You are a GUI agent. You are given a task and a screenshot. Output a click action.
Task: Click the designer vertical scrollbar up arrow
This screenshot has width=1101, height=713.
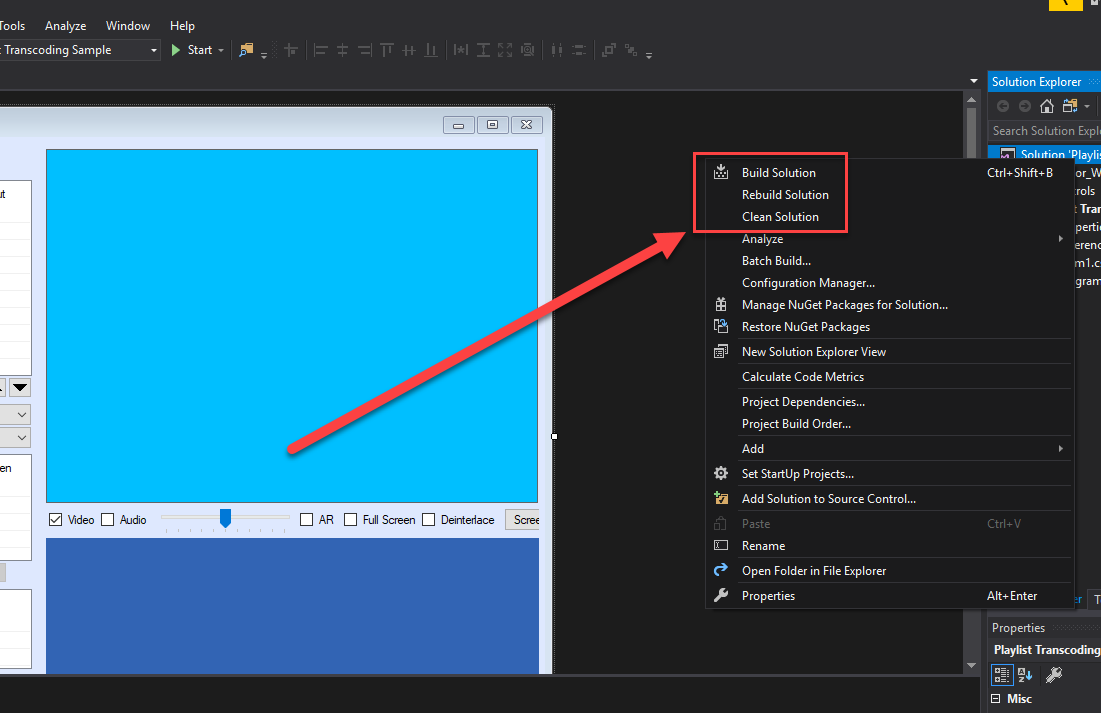tap(972, 100)
